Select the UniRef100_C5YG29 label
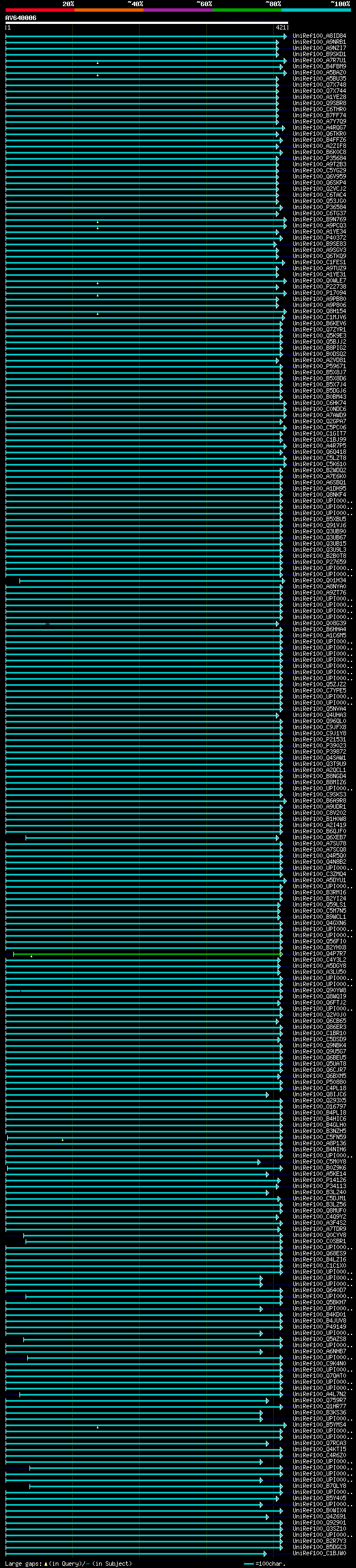 point(319,170)
